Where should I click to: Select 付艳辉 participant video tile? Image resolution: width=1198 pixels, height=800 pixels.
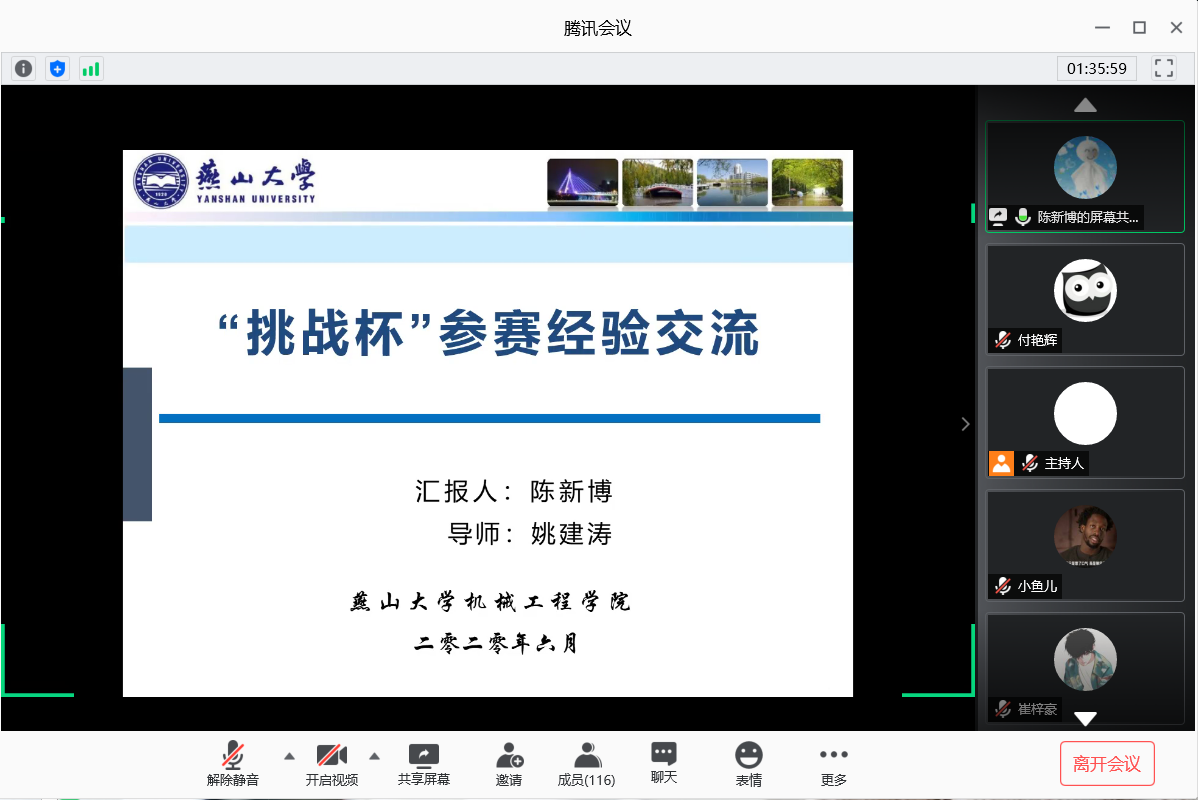pos(1085,299)
